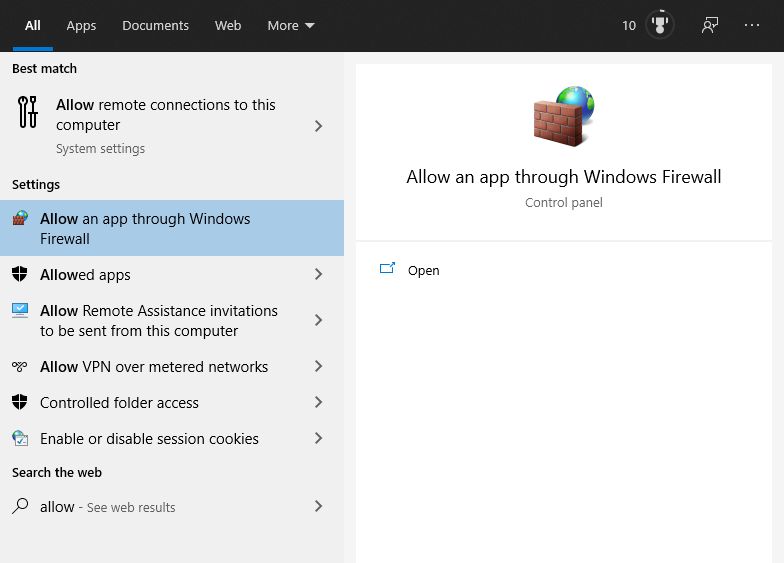The image size is (784, 563).
Task: Click the system settings tools icon
Action: [28, 112]
